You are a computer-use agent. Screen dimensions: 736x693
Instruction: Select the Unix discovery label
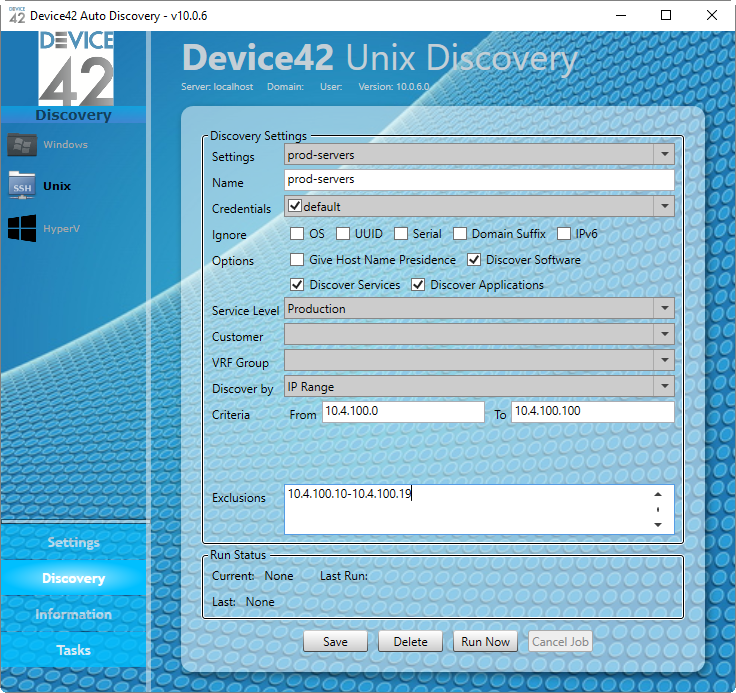[57, 186]
